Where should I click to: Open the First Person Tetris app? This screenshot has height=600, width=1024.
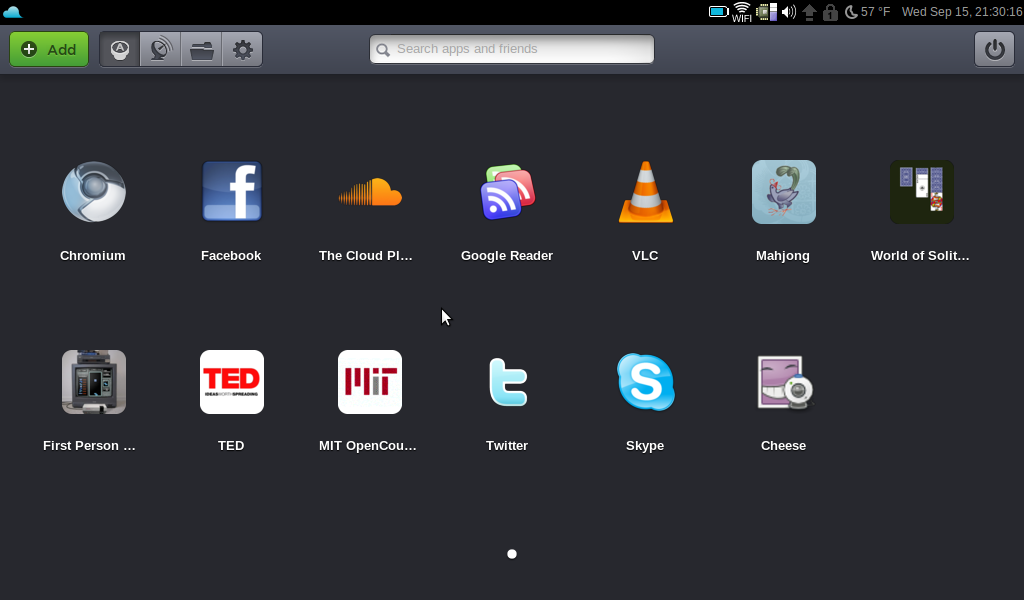pyautogui.click(x=93, y=382)
